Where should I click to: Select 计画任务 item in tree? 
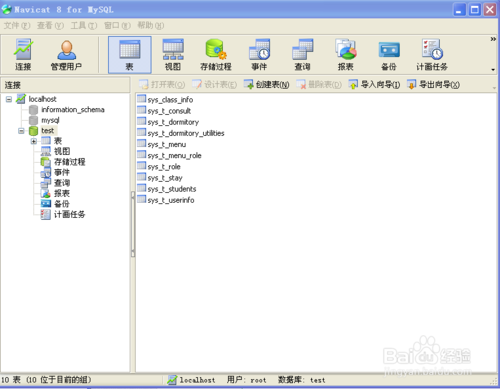click(x=70, y=214)
